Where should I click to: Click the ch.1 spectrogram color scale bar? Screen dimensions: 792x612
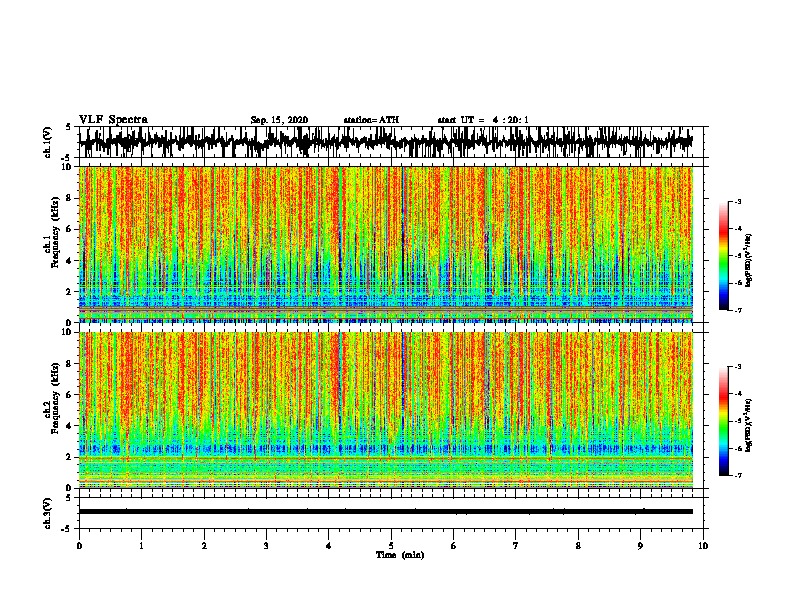pyautogui.click(x=724, y=256)
